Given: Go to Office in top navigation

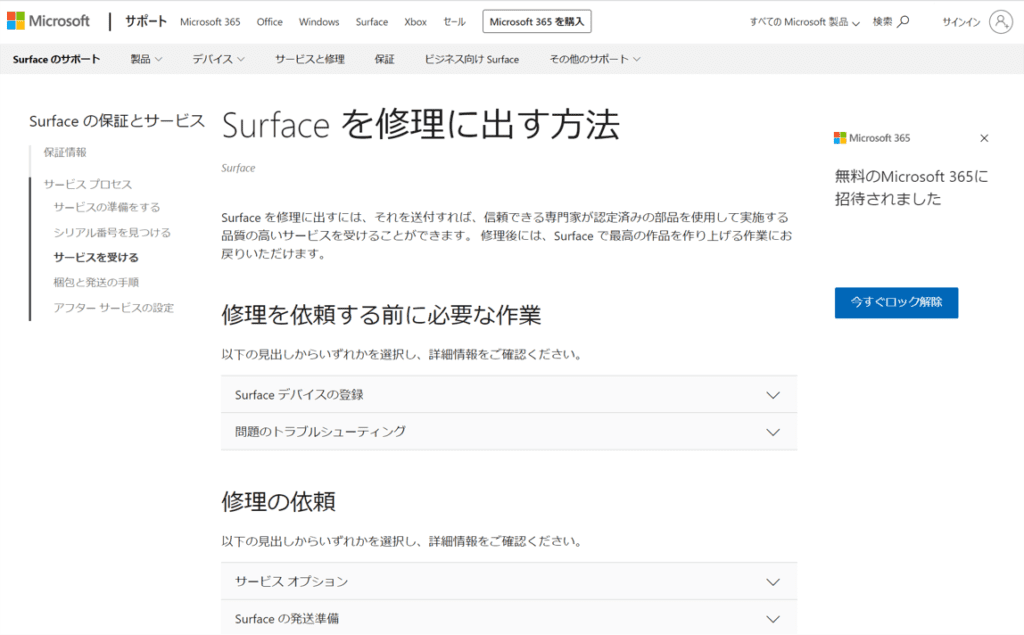Looking at the screenshot, I should [x=270, y=22].
